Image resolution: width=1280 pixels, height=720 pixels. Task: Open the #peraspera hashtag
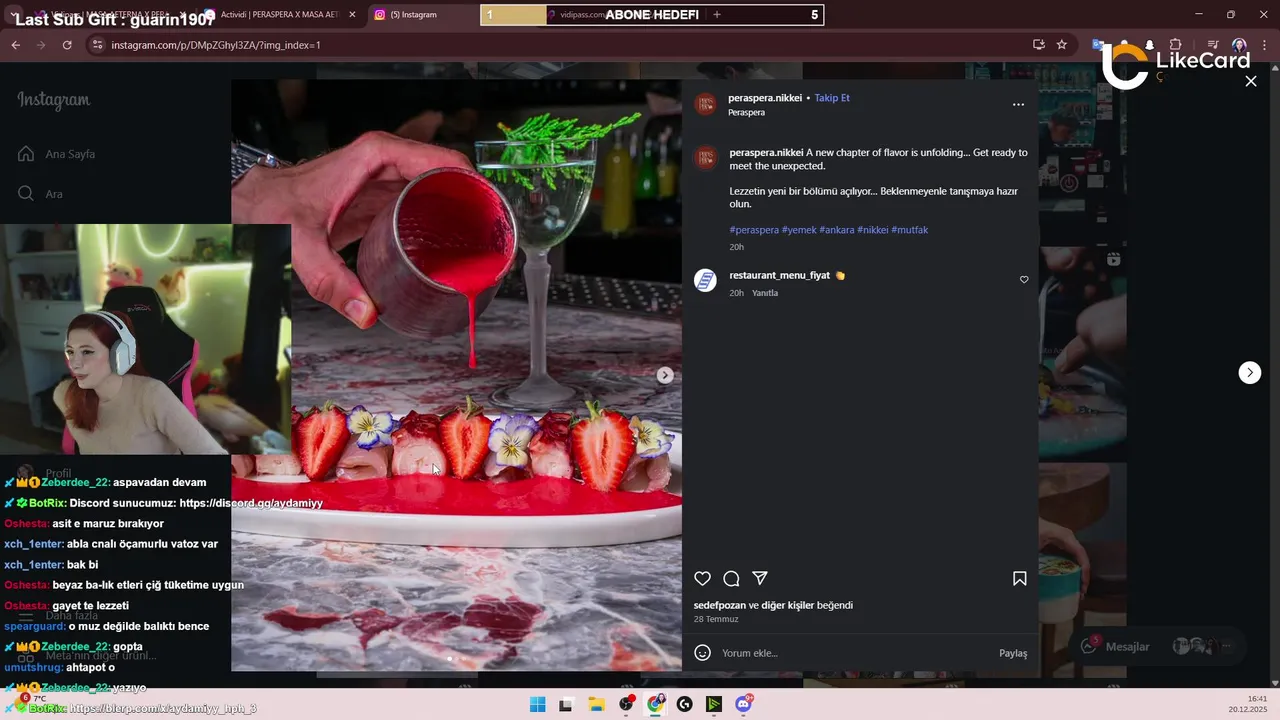point(754,230)
